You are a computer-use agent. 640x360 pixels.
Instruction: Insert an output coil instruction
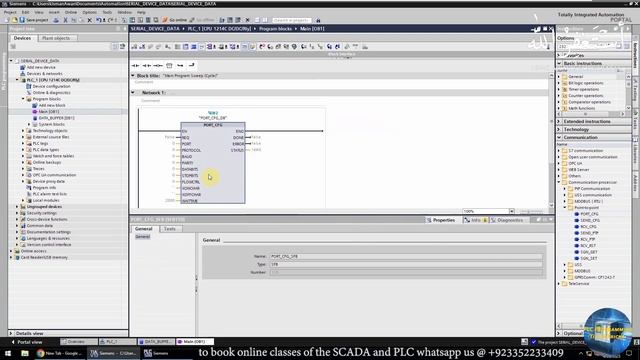click(158, 65)
